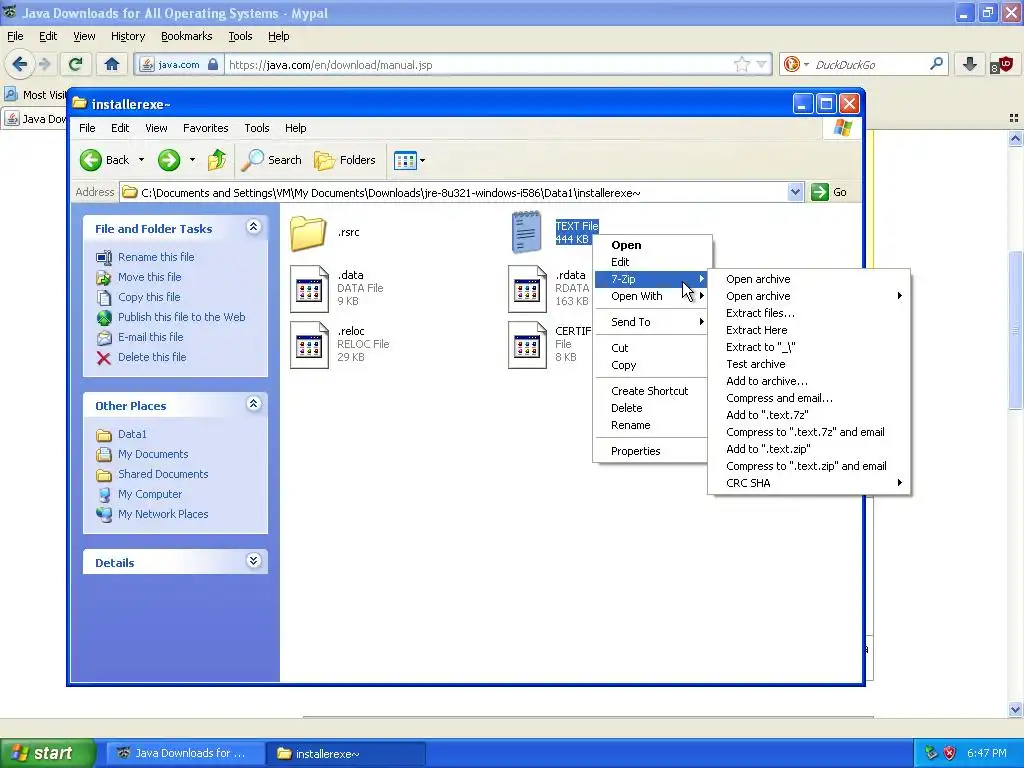Open the address bar dropdown

click(795, 192)
